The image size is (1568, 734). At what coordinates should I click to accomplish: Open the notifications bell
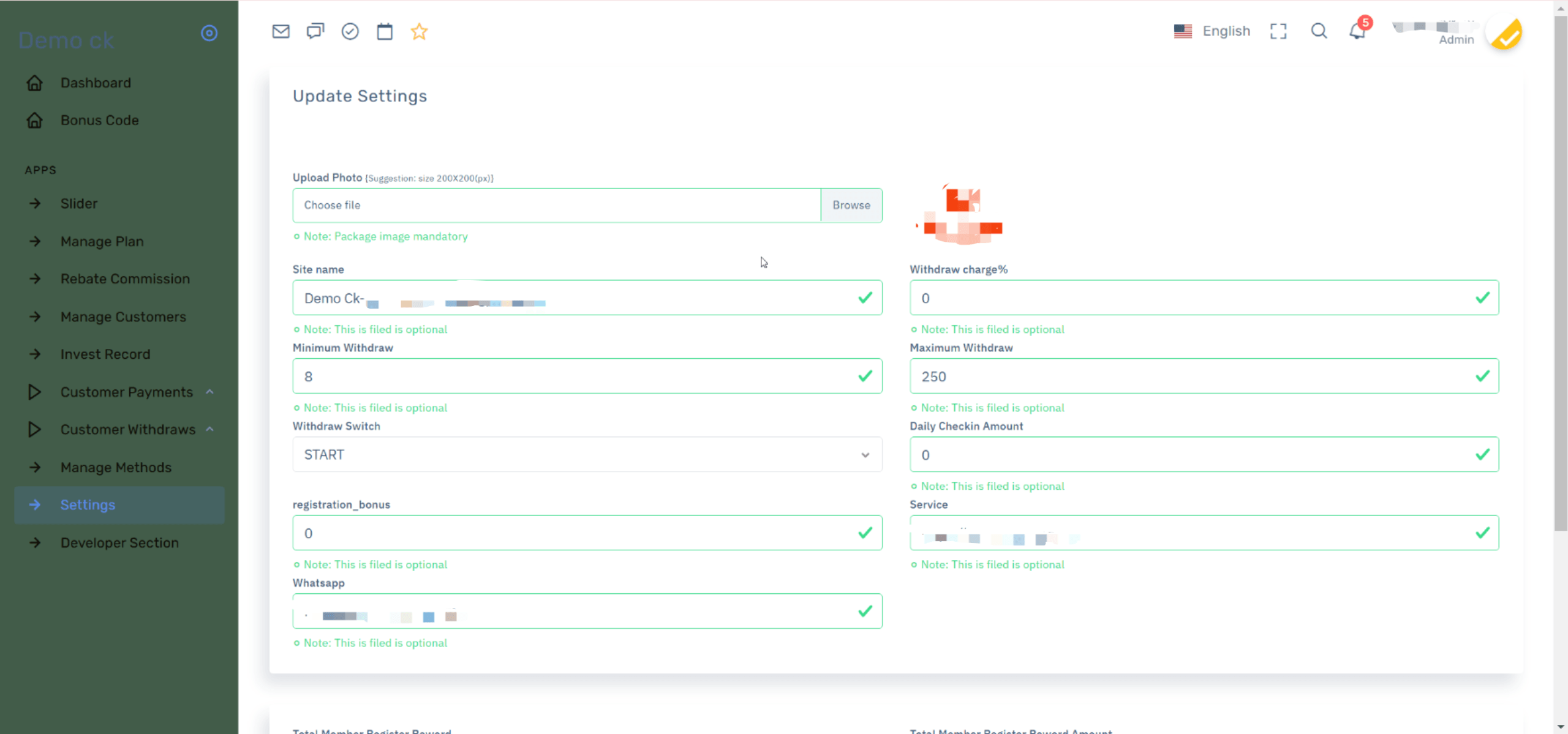[x=1357, y=31]
